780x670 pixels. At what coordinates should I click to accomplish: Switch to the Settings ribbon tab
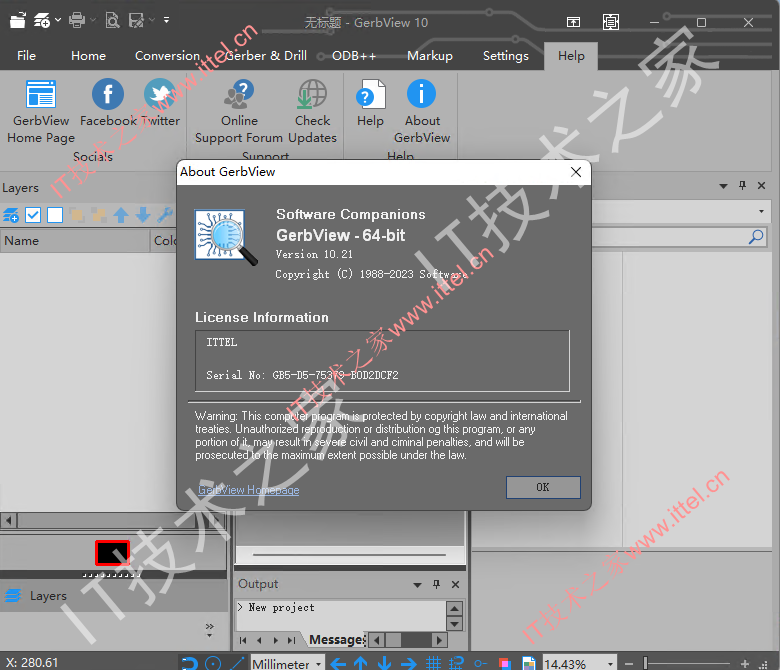(505, 56)
